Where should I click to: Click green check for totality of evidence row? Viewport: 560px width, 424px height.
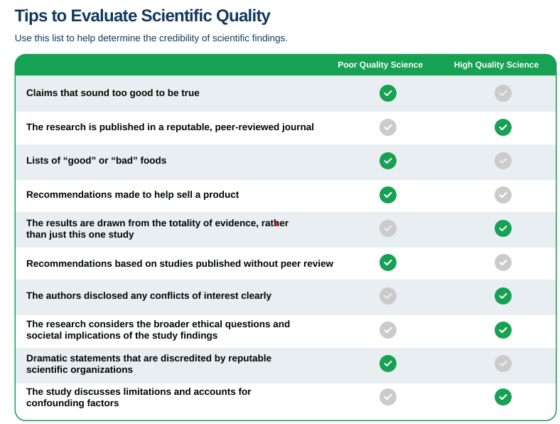503,228
